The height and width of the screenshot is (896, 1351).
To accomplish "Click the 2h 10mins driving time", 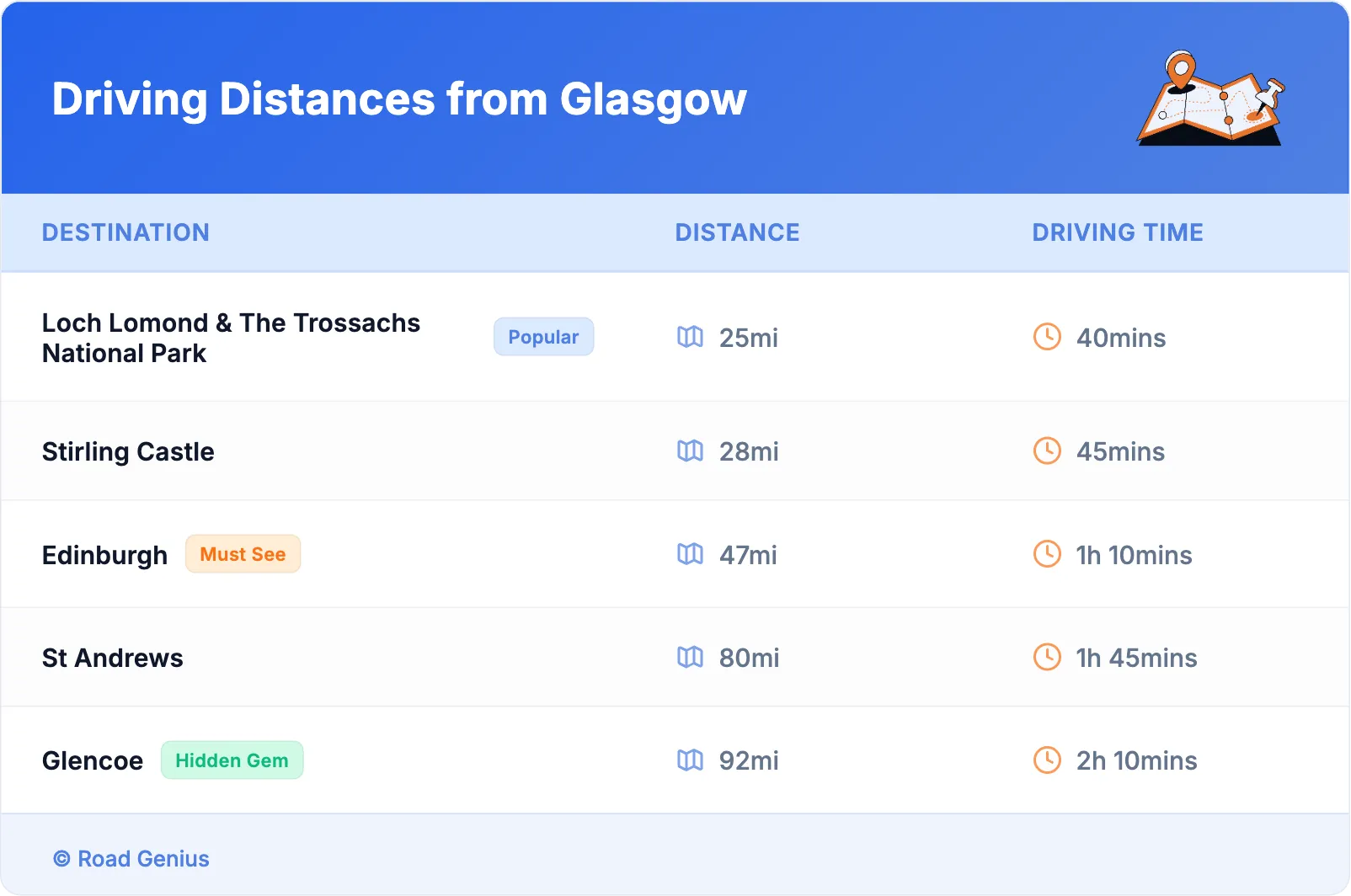I will tap(1136, 761).
